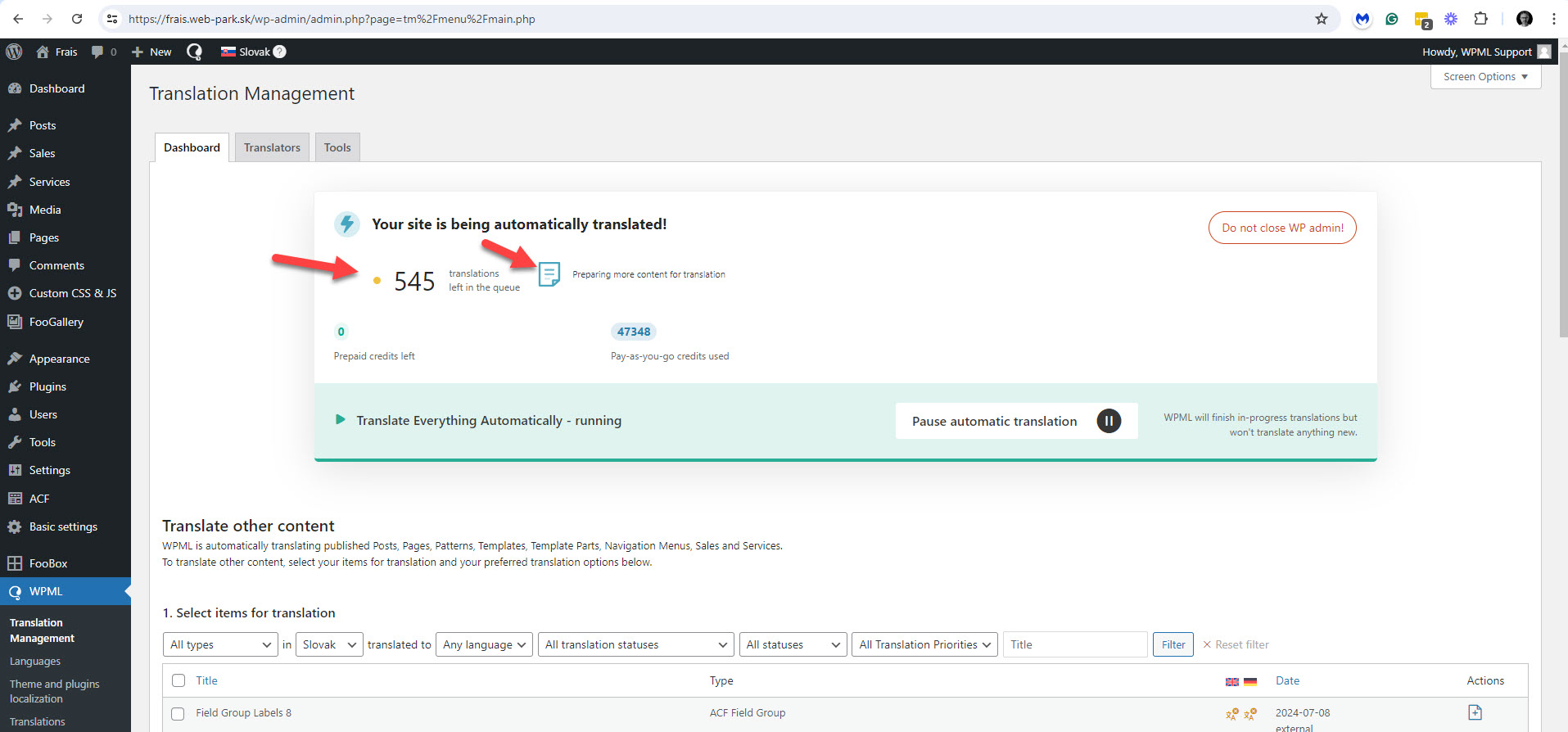1568x732 pixels.
Task: Click the German flag column header
Action: (x=1250, y=681)
